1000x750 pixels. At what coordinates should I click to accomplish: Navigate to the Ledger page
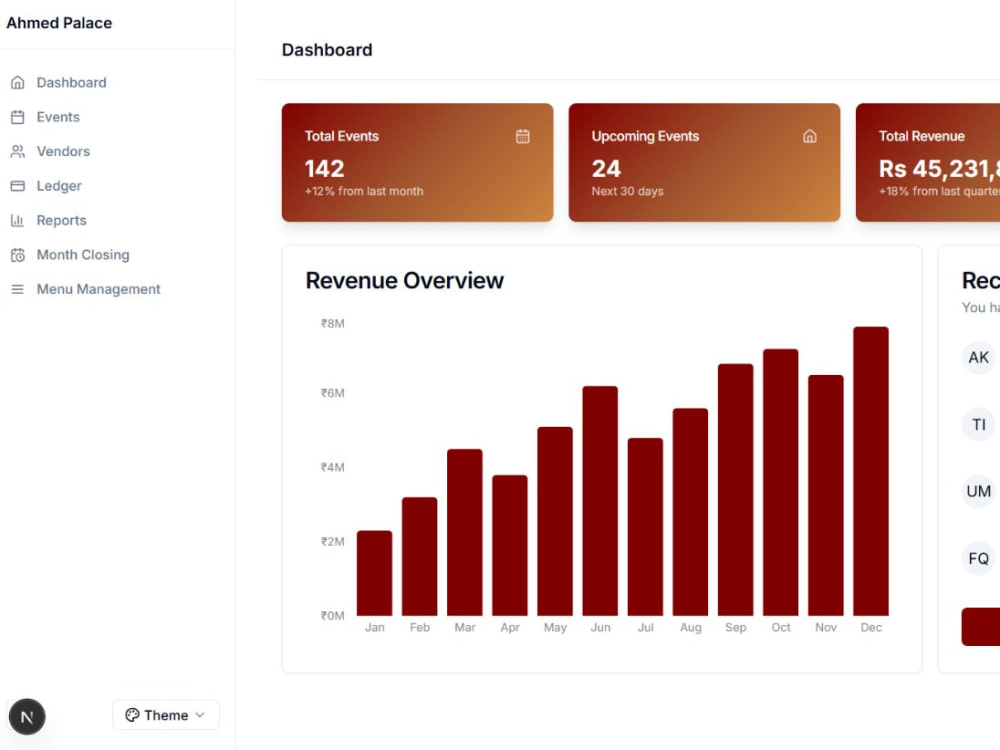coord(59,186)
